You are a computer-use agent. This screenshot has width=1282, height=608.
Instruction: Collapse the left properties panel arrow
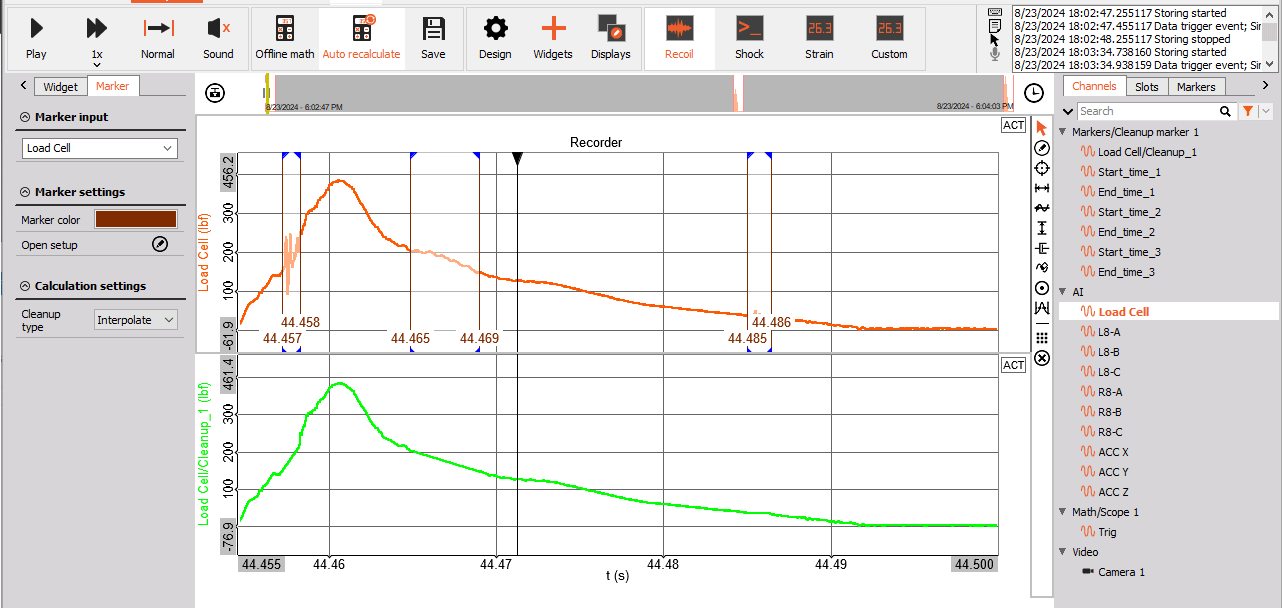click(x=23, y=87)
